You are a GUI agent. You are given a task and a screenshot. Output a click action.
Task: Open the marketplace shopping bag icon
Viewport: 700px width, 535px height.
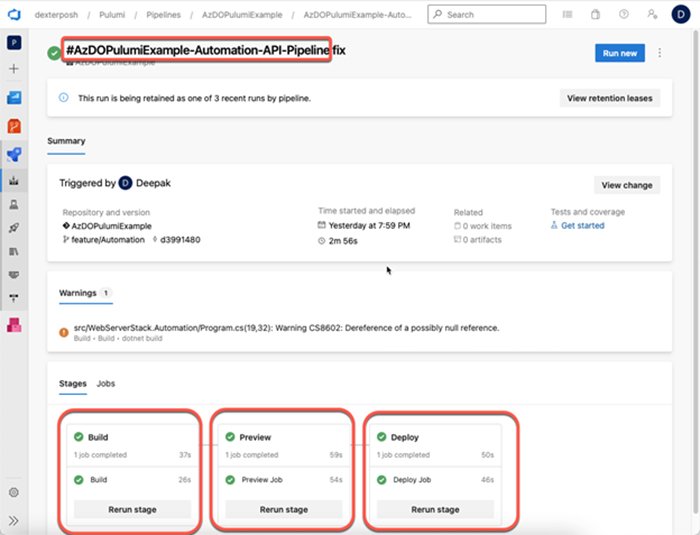pos(595,15)
